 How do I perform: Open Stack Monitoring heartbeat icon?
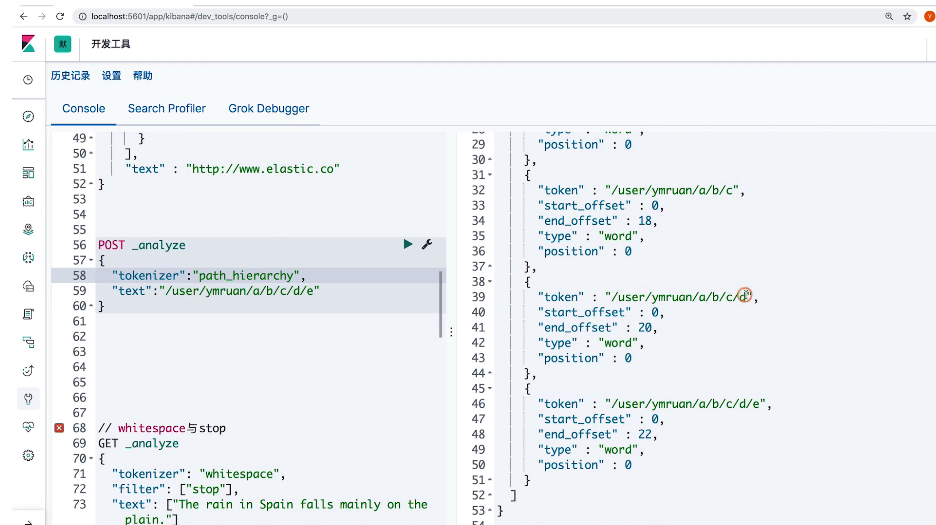[x=28, y=427]
